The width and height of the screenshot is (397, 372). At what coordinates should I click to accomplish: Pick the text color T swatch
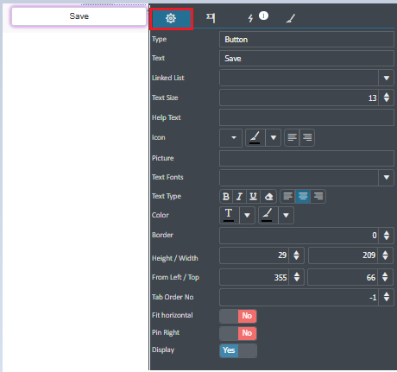[229, 215]
